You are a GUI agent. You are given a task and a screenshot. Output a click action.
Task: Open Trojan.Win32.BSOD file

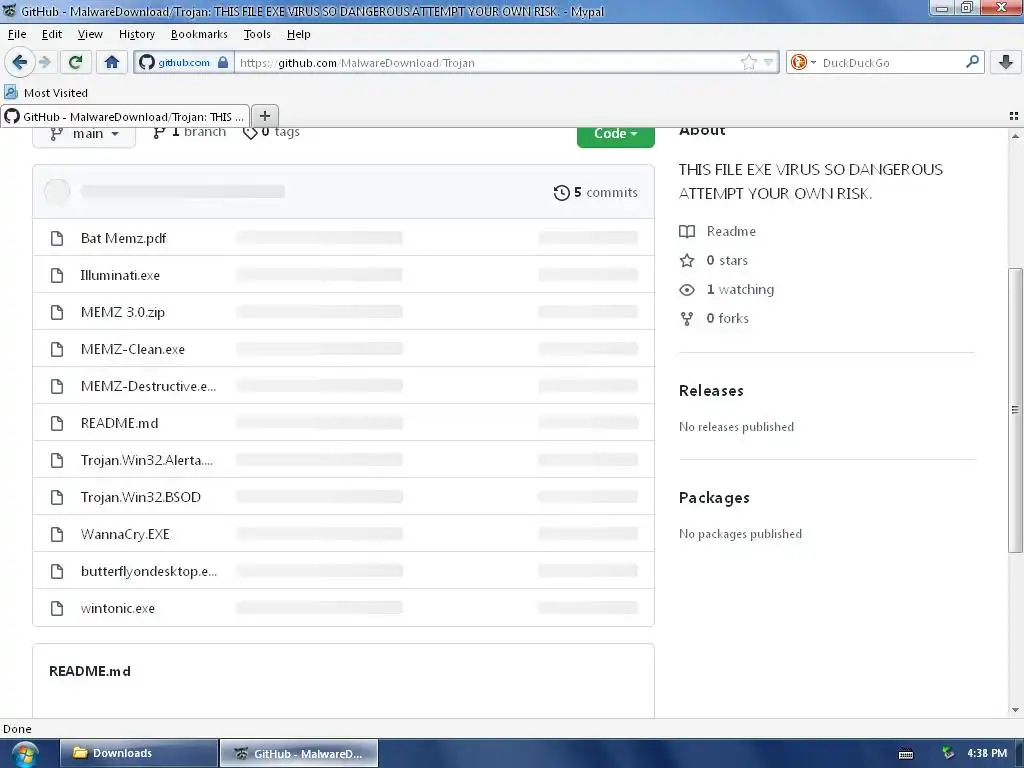(x=141, y=497)
